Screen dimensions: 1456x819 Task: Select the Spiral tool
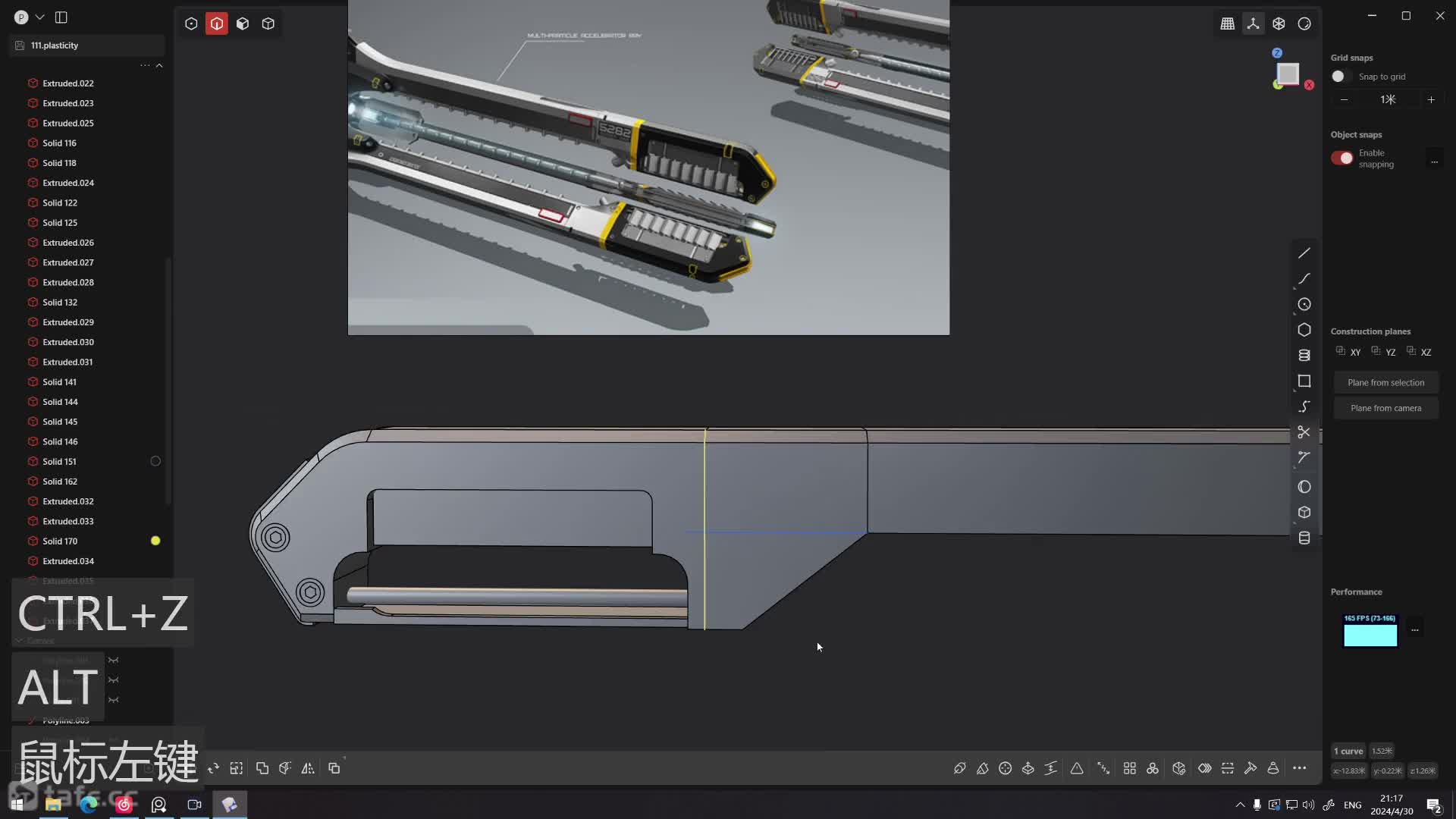click(1304, 356)
